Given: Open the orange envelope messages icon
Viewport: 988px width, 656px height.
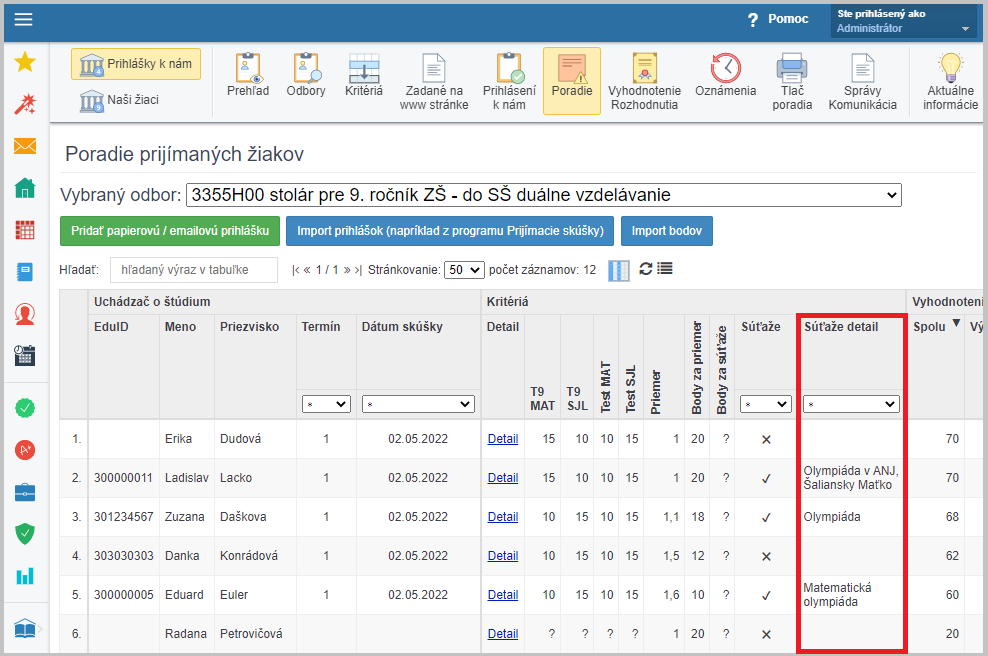Looking at the screenshot, I should (25, 146).
